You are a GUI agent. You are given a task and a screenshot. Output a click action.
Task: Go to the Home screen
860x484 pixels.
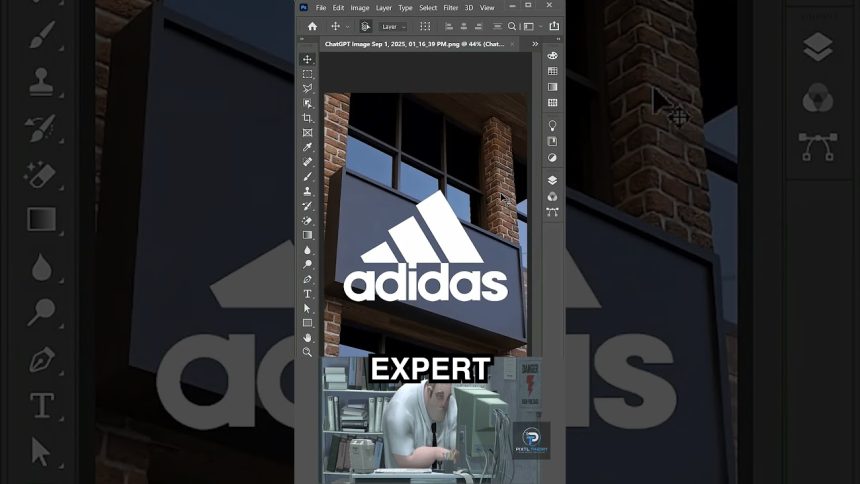point(312,26)
